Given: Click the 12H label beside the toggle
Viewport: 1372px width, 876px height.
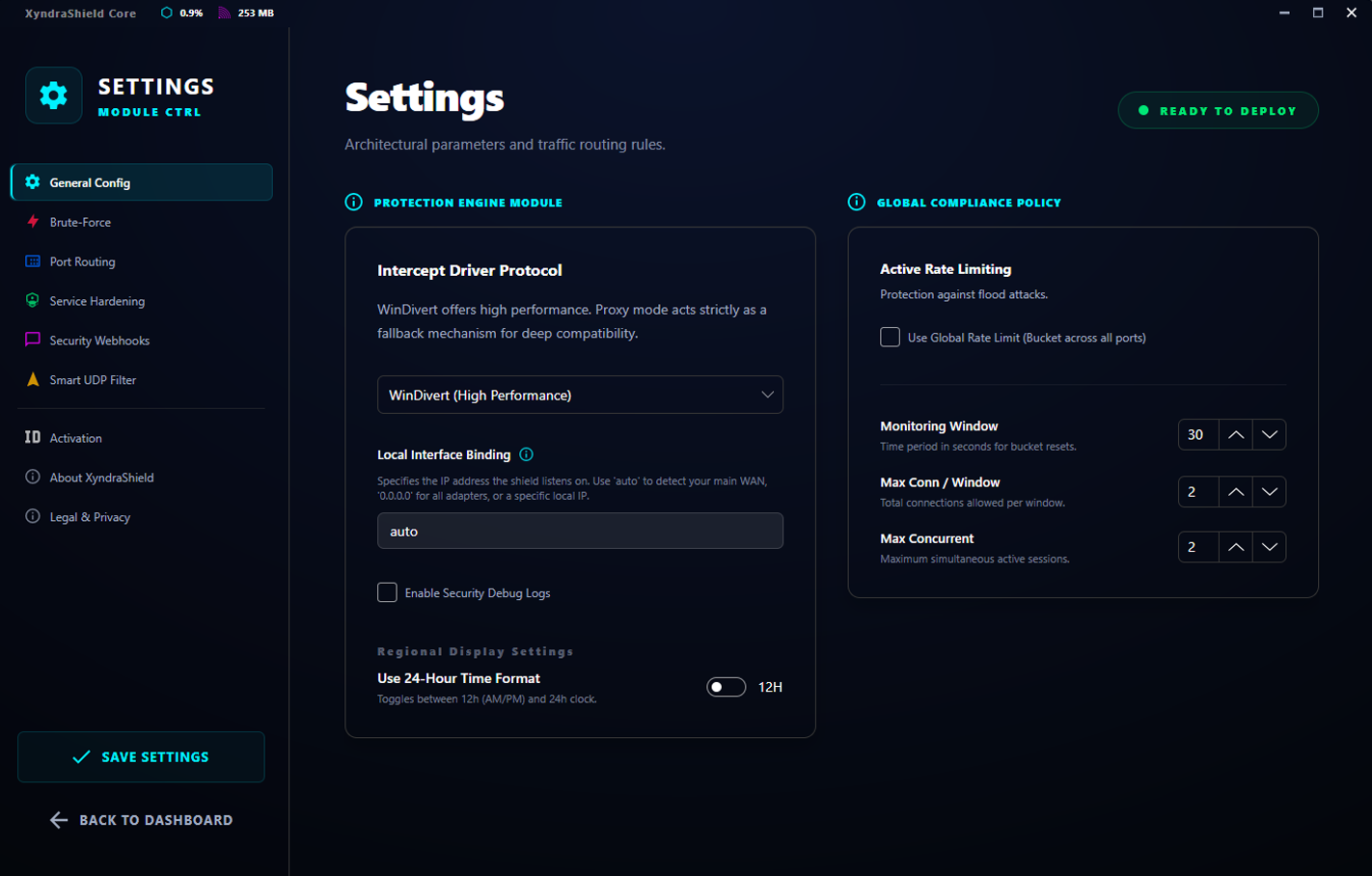Looking at the screenshot, I should 770,687.
